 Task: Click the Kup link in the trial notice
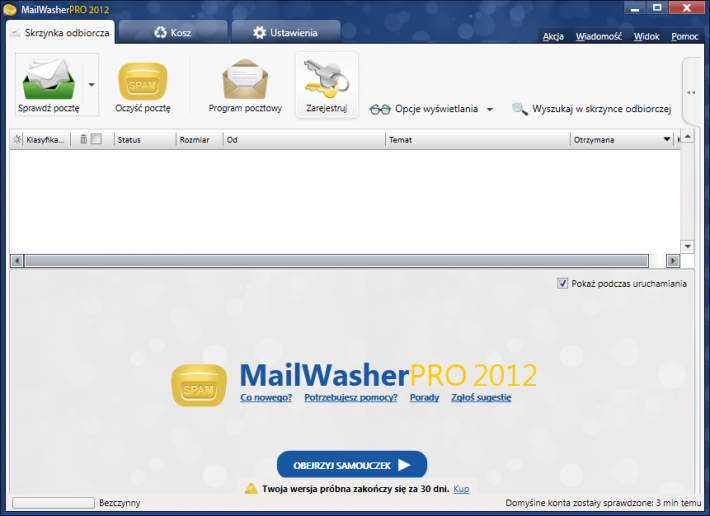pyautogui.click(x=461, y=489)
